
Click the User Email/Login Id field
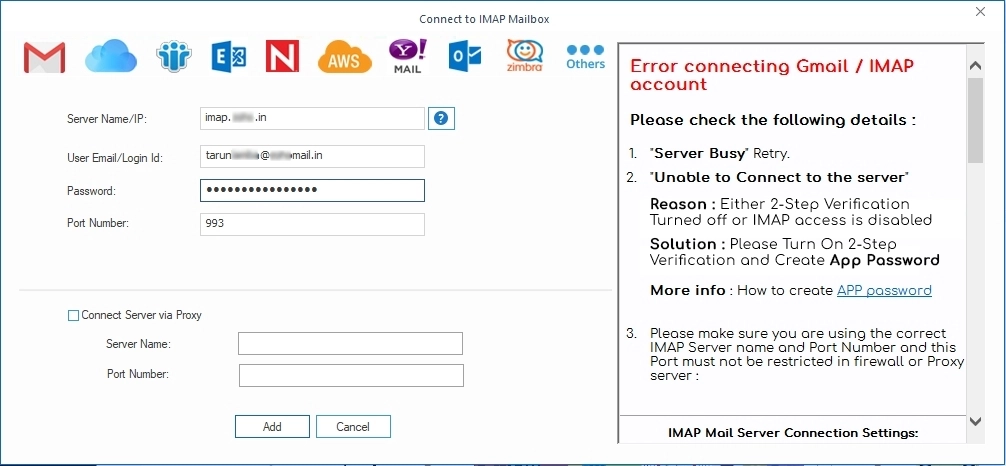[x=312, y=156]
